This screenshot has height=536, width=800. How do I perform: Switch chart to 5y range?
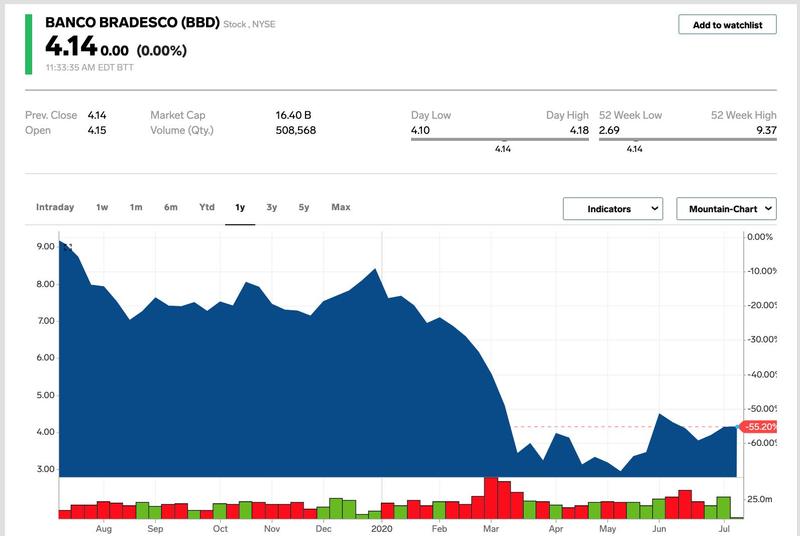tap(304, 207)
